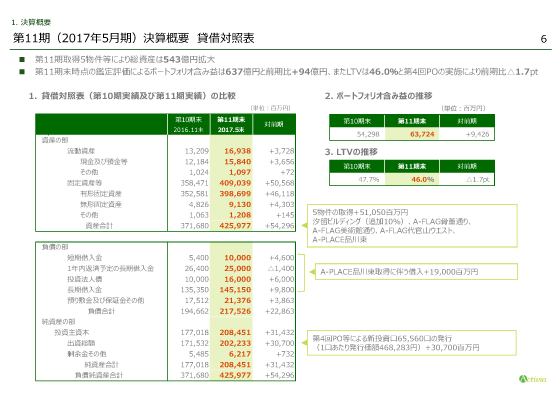Click row label '負債合計'

click(x=101, y=311)
